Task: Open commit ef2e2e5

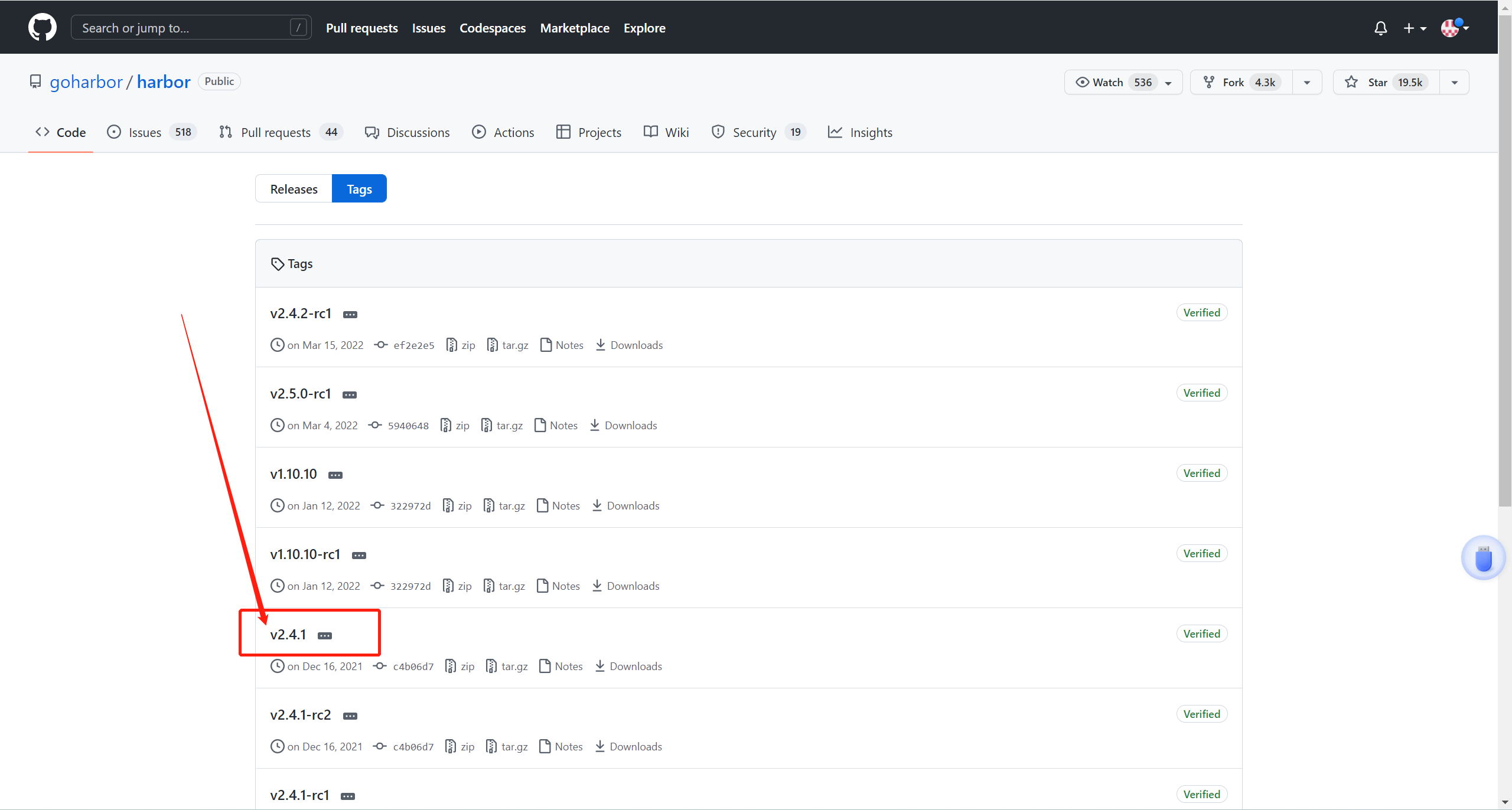Action: pyautogui.click(x=413, y=345)
